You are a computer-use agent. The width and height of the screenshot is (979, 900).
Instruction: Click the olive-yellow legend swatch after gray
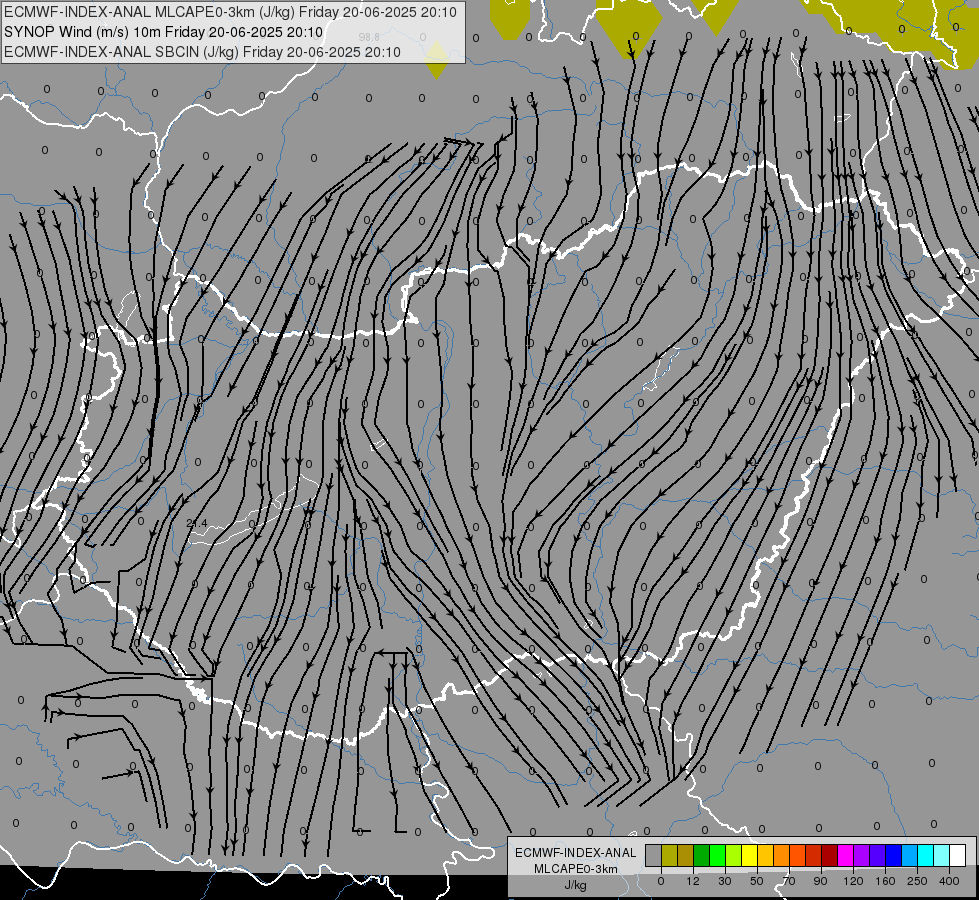[x=669, y=856]
